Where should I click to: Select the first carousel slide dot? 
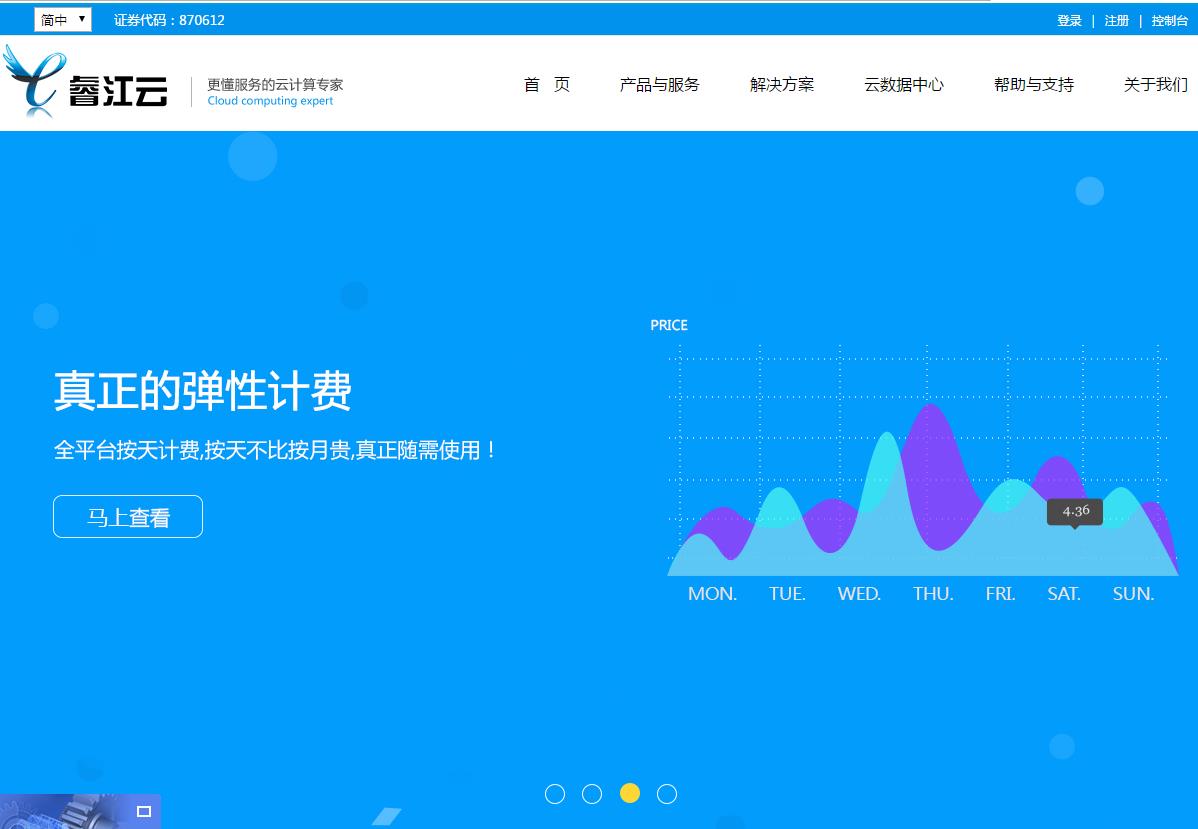tap(555, 794)
